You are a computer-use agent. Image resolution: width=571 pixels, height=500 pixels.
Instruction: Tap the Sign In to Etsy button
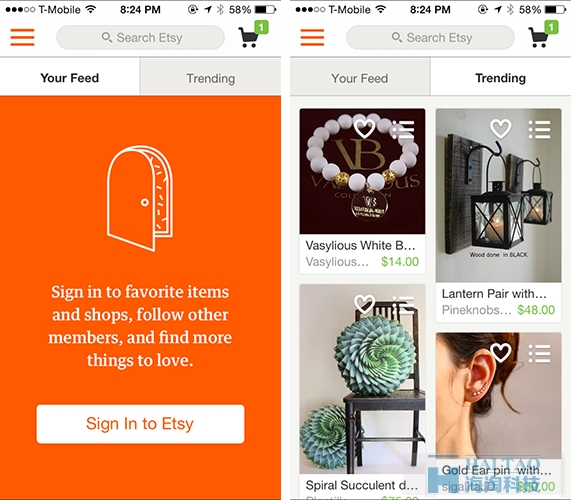(140, 424)
